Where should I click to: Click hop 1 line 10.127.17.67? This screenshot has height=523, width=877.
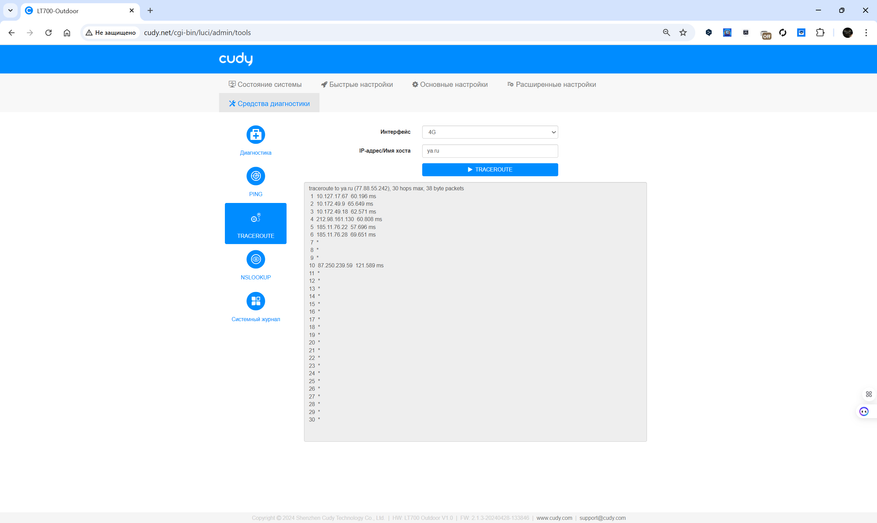(x=343, y=196)
